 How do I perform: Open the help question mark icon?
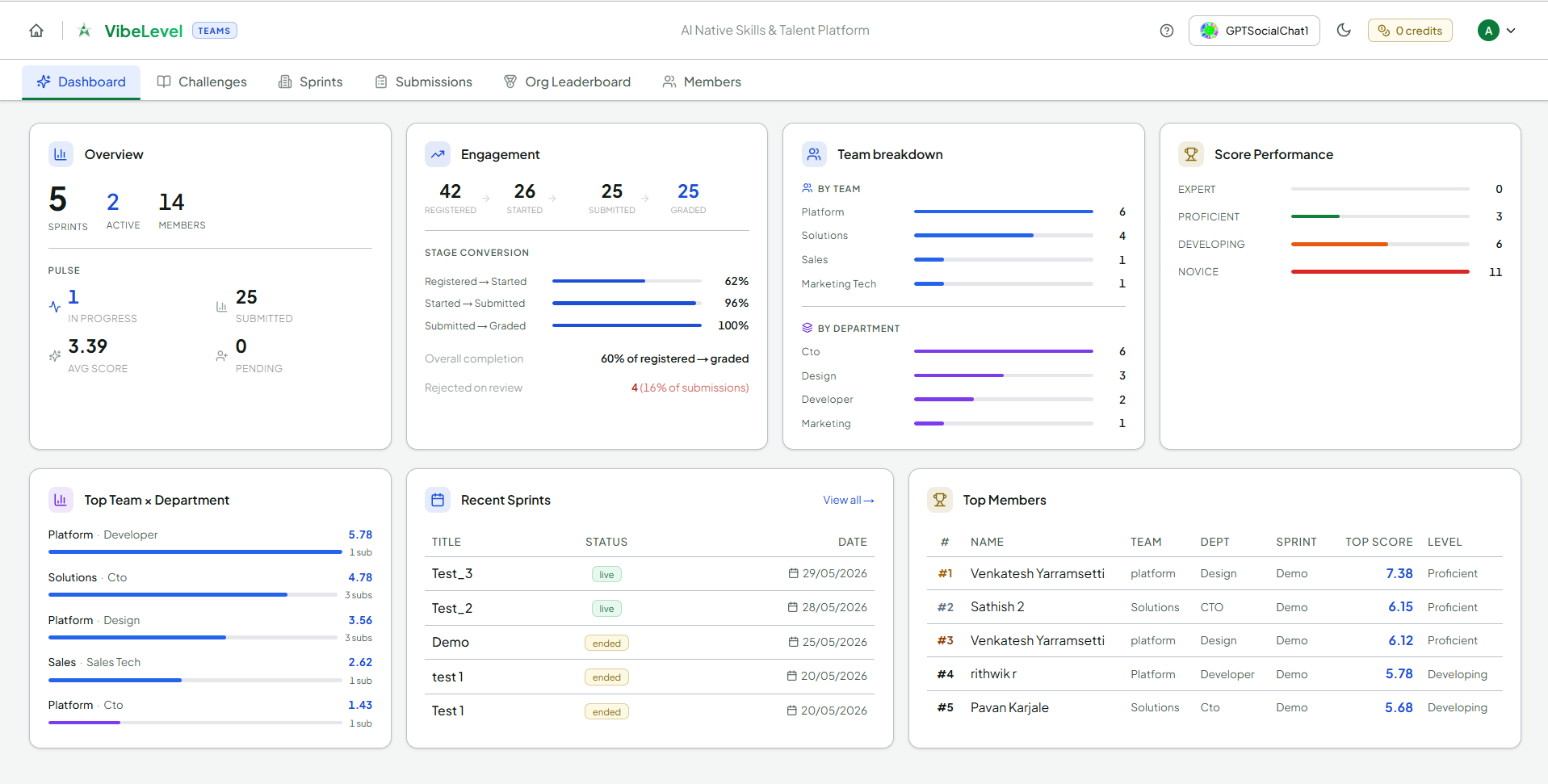[x=1166, y=31]
